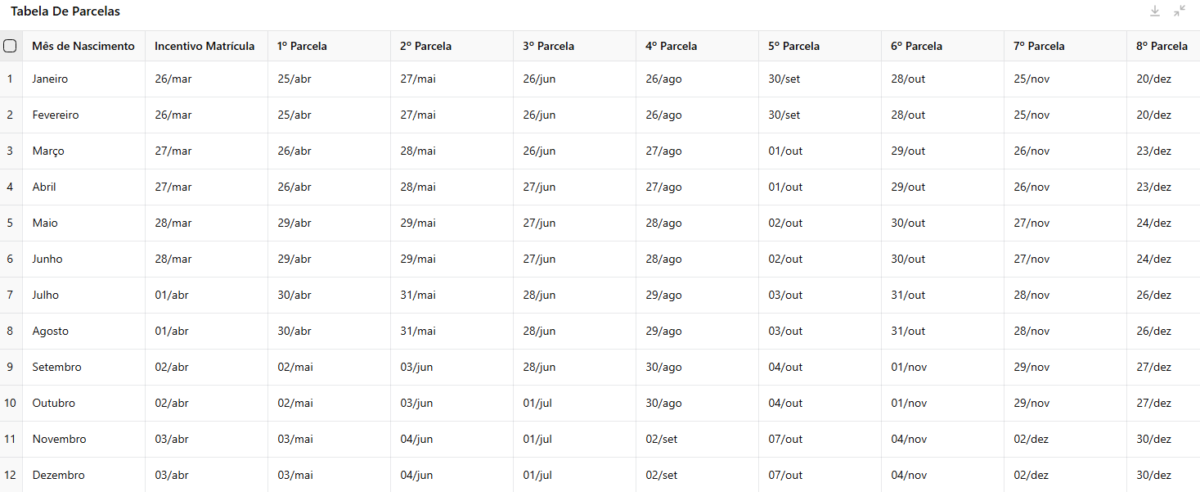1200x492 pixels.
Task: Select row number 7 for Julho
Action: coord(10,295)
